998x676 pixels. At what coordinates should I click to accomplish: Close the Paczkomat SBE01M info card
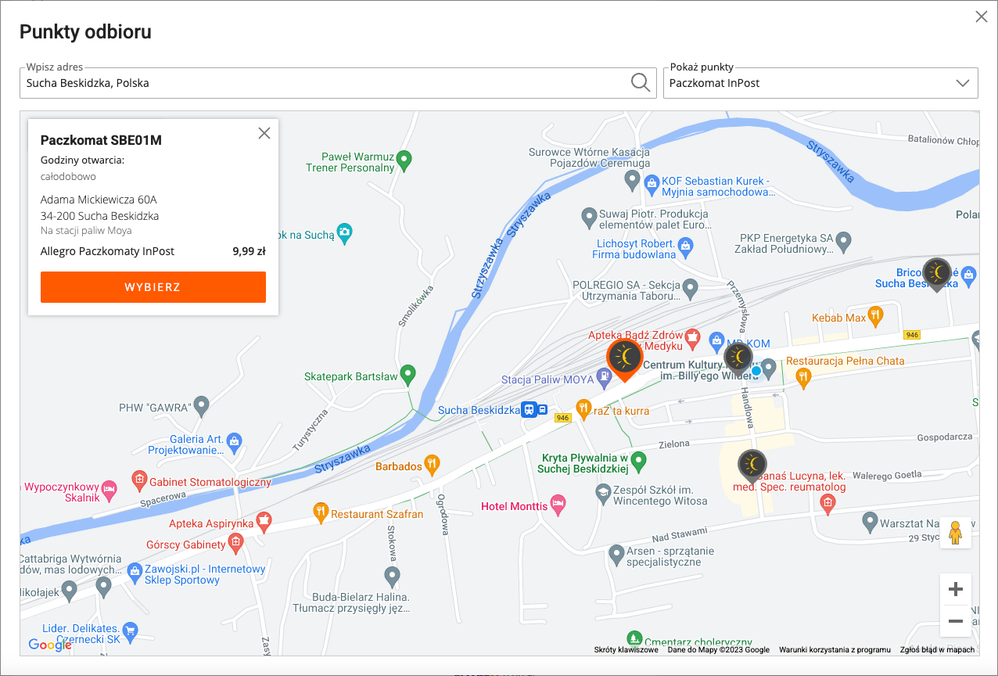264,133
